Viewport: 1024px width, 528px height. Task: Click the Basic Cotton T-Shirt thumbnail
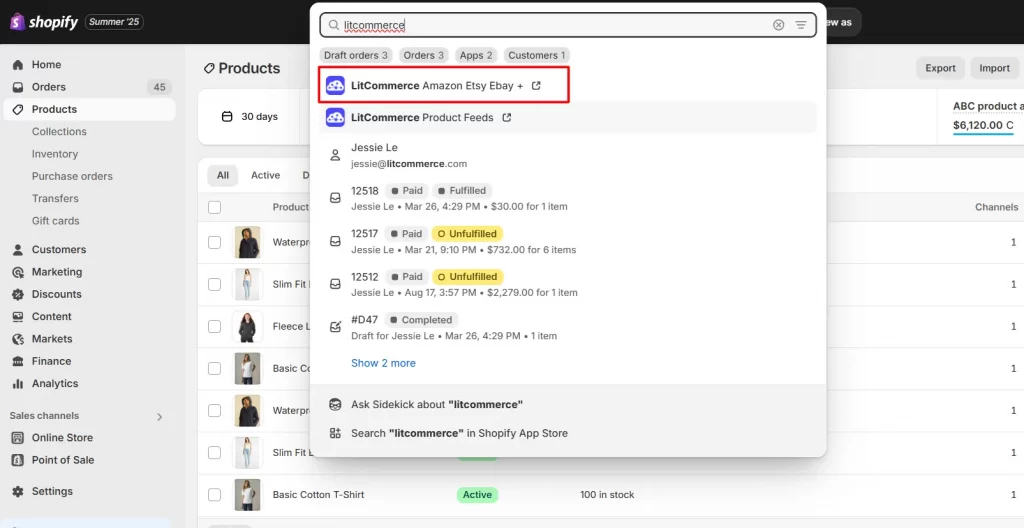tap(248, 495)
